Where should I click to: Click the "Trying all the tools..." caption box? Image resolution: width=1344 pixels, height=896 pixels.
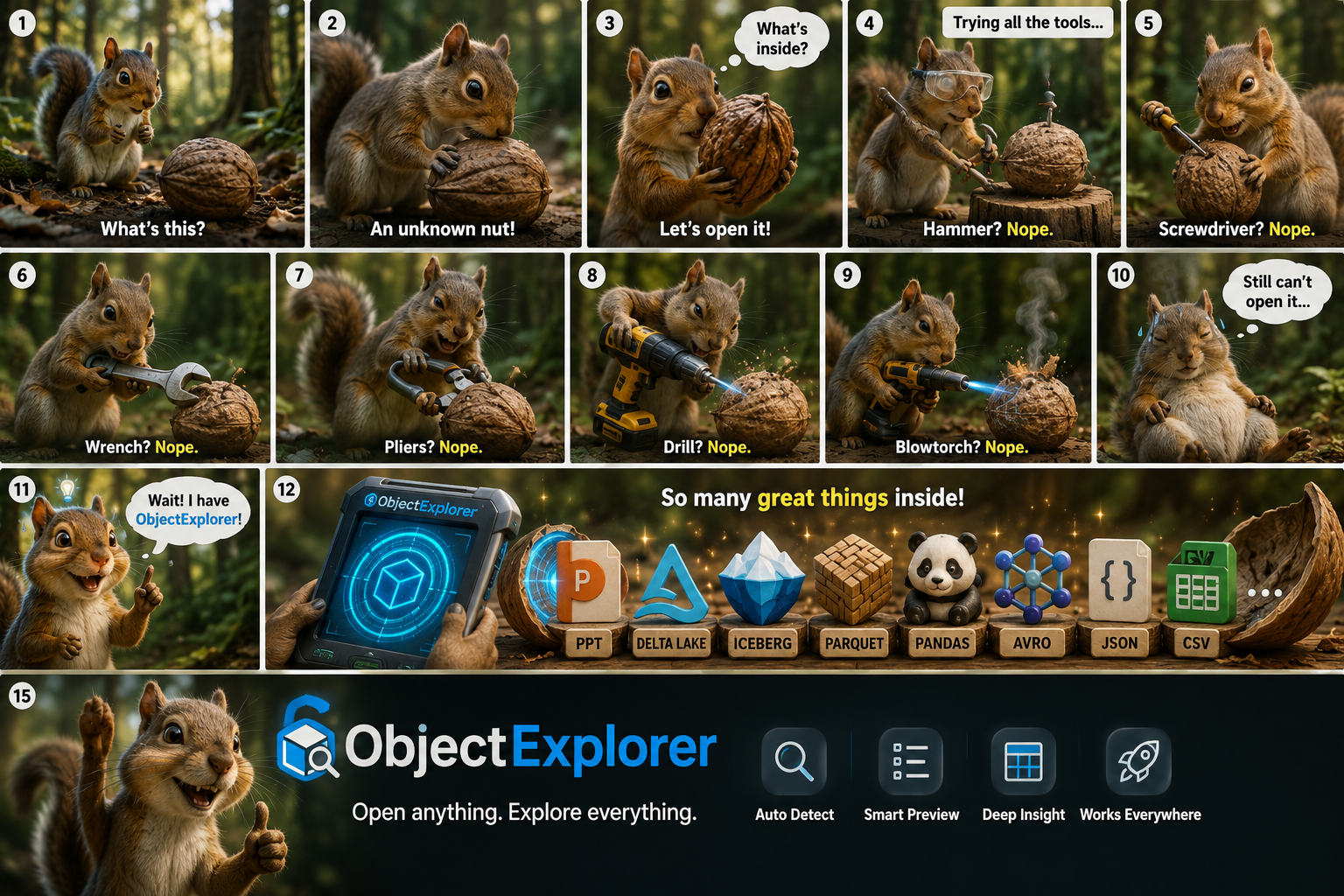1028,23
